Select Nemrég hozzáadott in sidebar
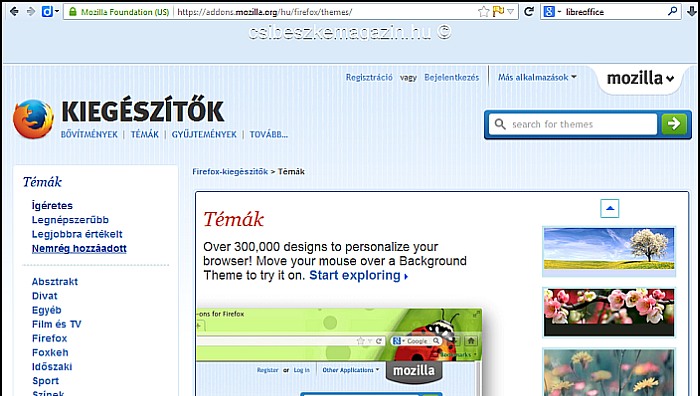 click(79, 248)
